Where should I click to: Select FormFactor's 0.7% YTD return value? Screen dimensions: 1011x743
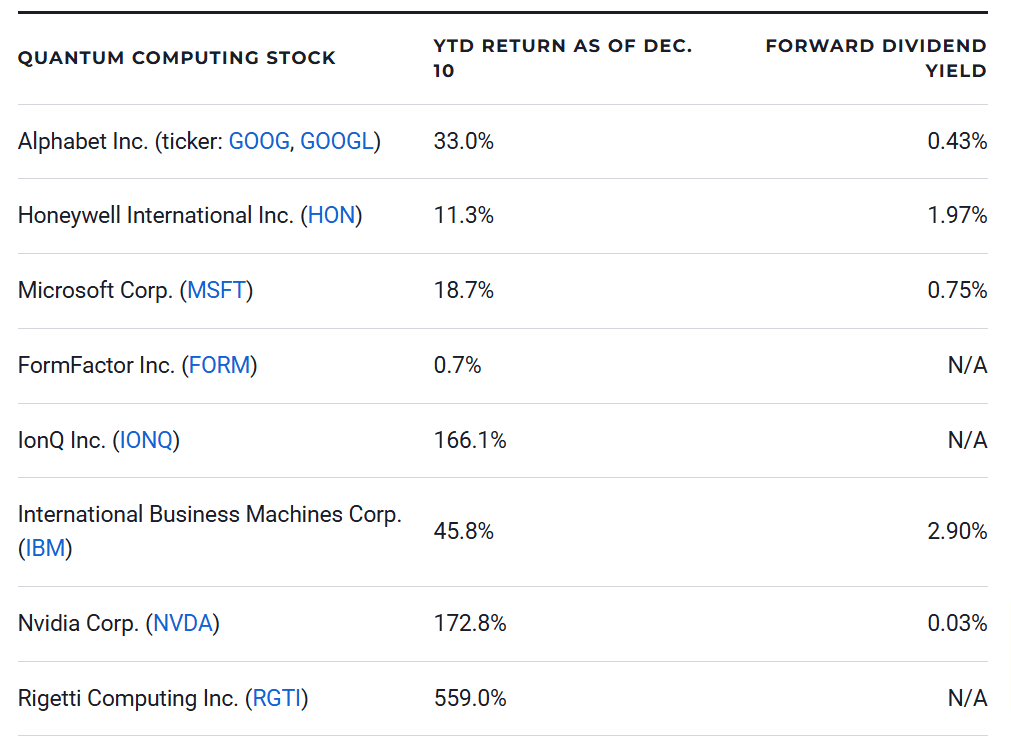458,366
